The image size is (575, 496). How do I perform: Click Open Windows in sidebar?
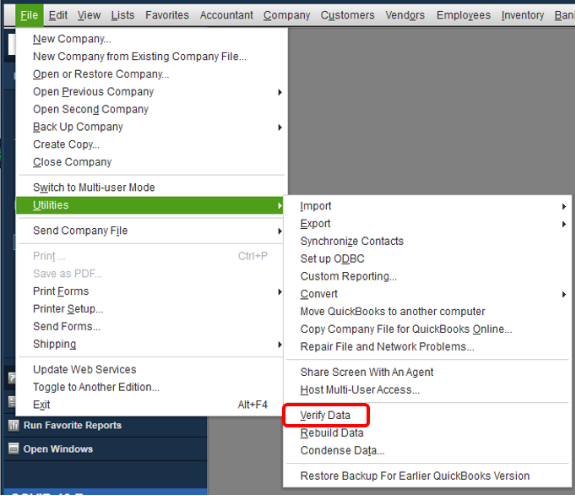tap(58, 449)
